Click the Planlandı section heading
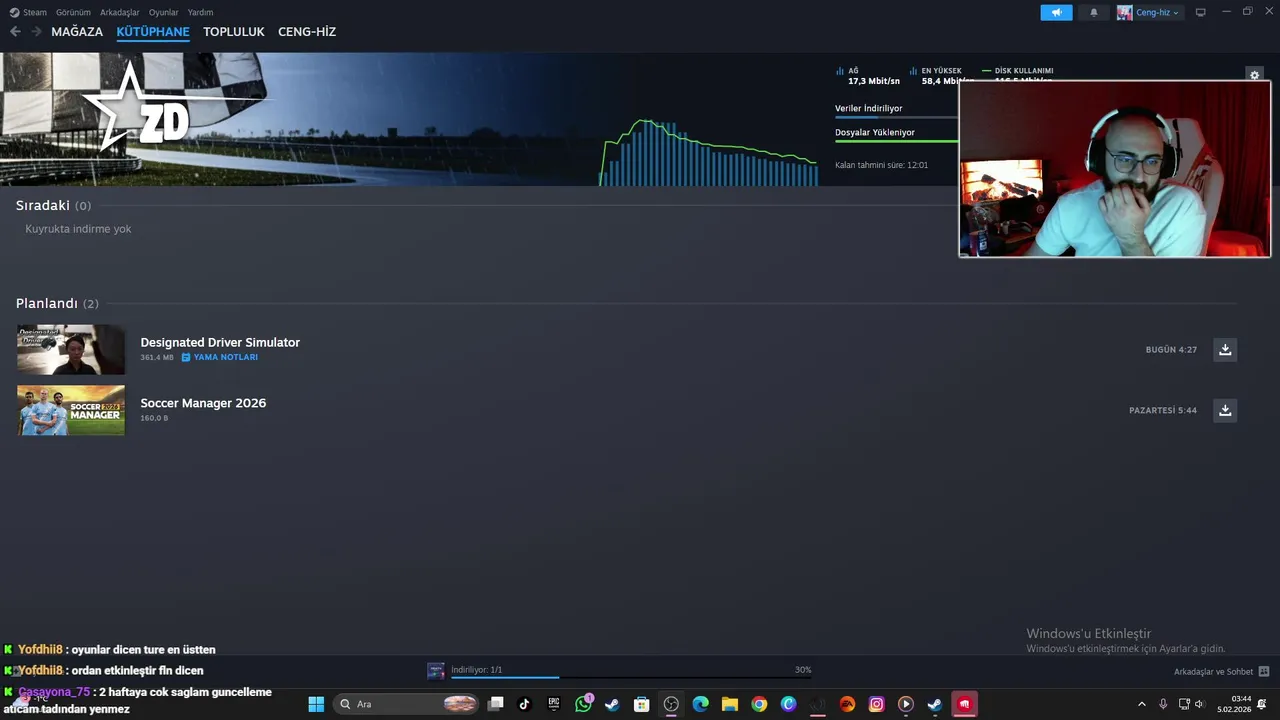The image size is (1280, 720). (x=47, y=303)
